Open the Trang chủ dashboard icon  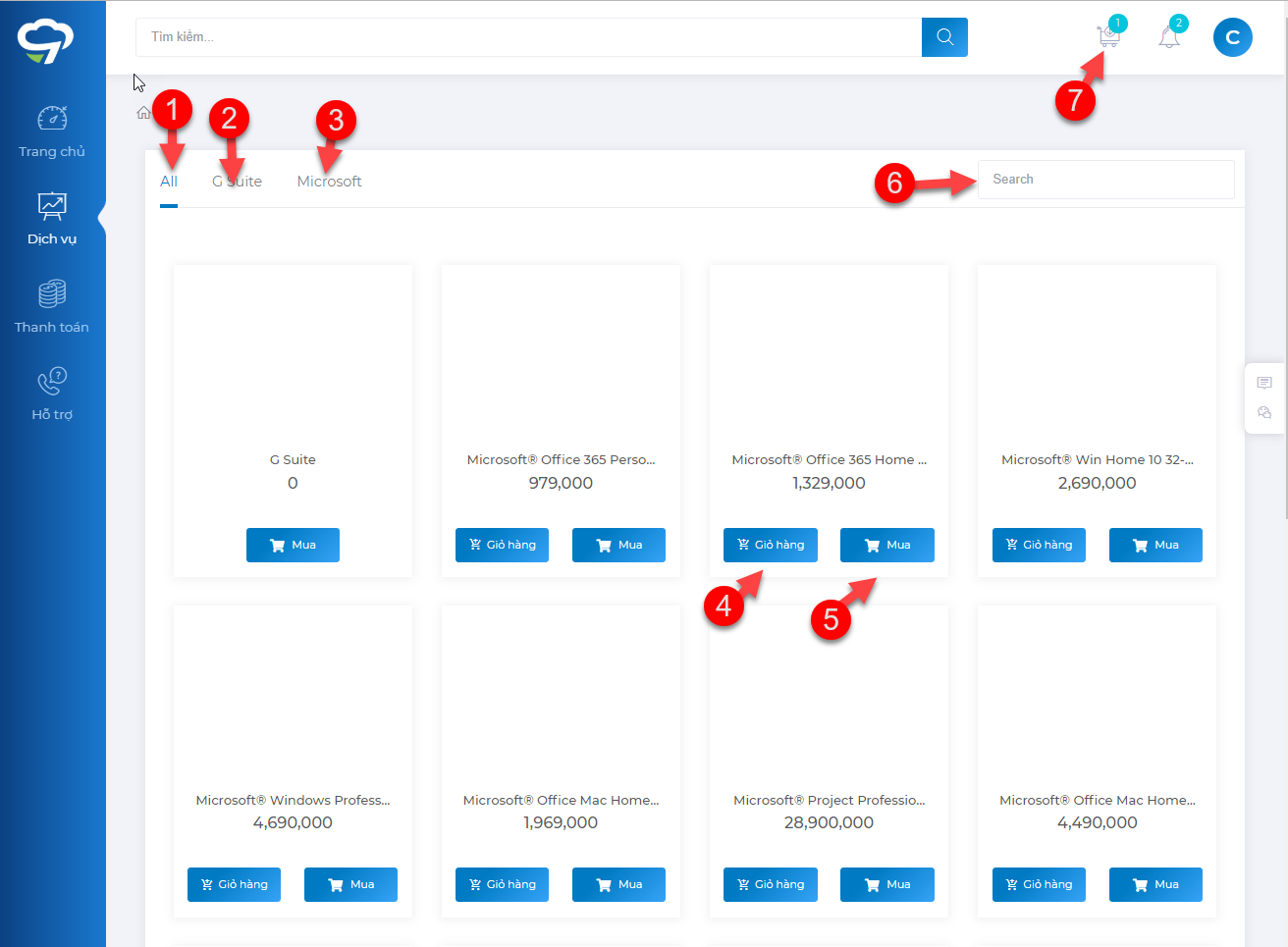click(52, 119)
